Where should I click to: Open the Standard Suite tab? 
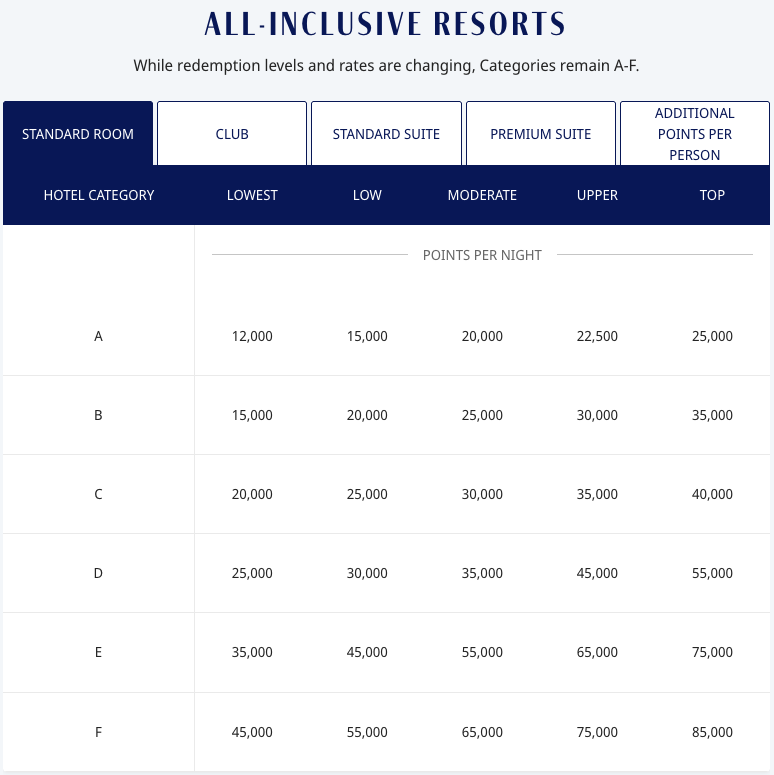[386, 134]
